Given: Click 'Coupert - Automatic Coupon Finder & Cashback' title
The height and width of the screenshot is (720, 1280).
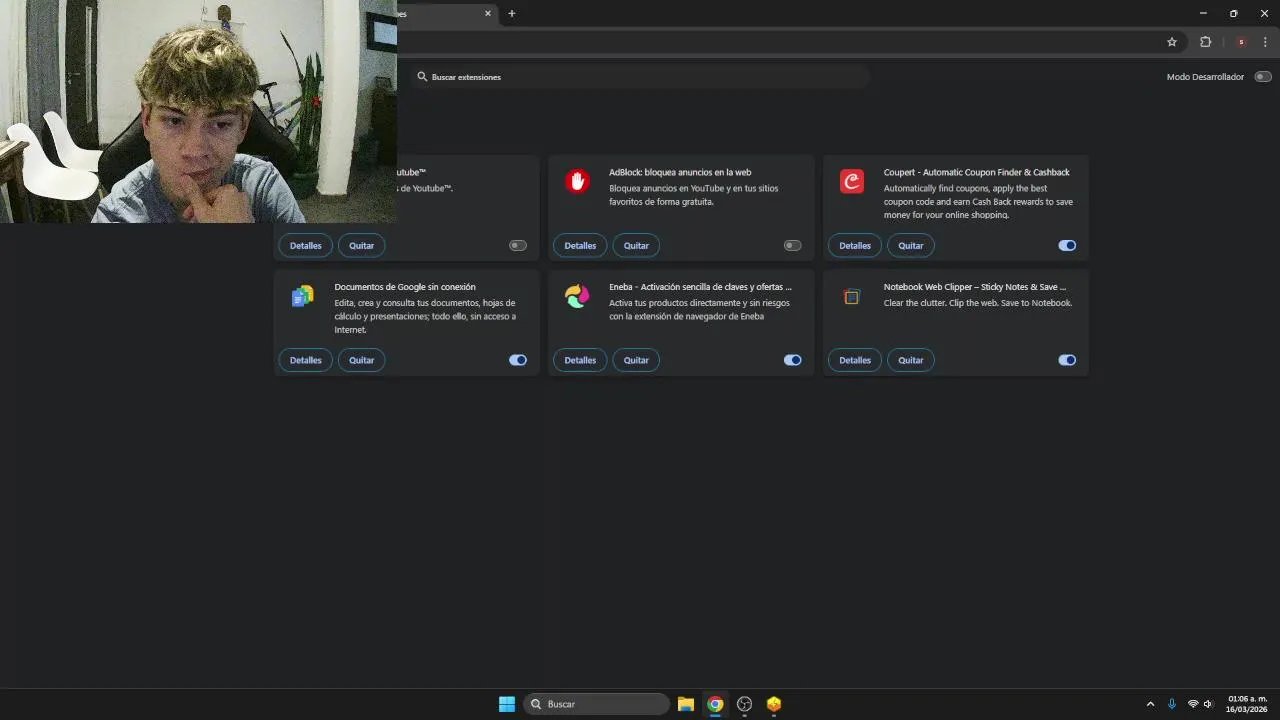Looking at the screenshot, I should pos(977,172).
